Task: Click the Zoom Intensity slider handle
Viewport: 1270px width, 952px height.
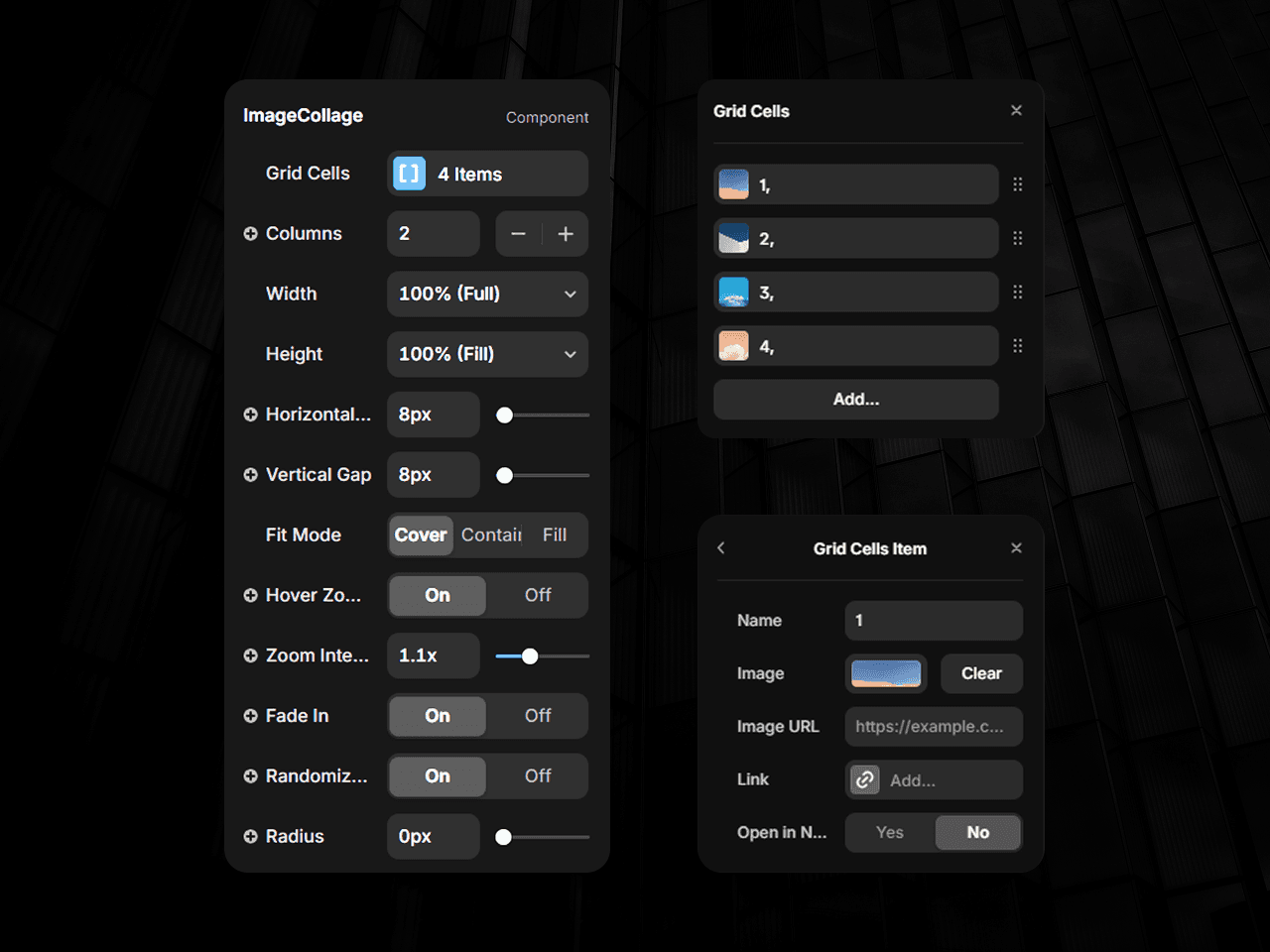Action: 530,656
